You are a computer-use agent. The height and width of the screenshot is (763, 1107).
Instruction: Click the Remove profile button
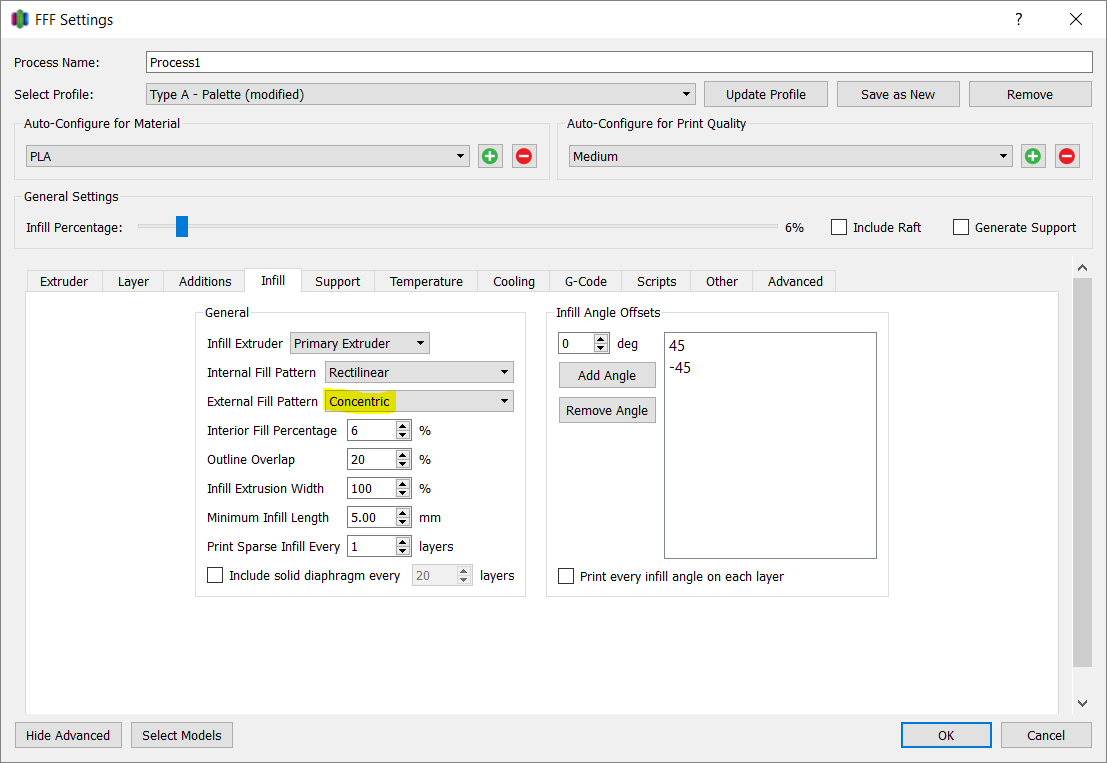1030,94
